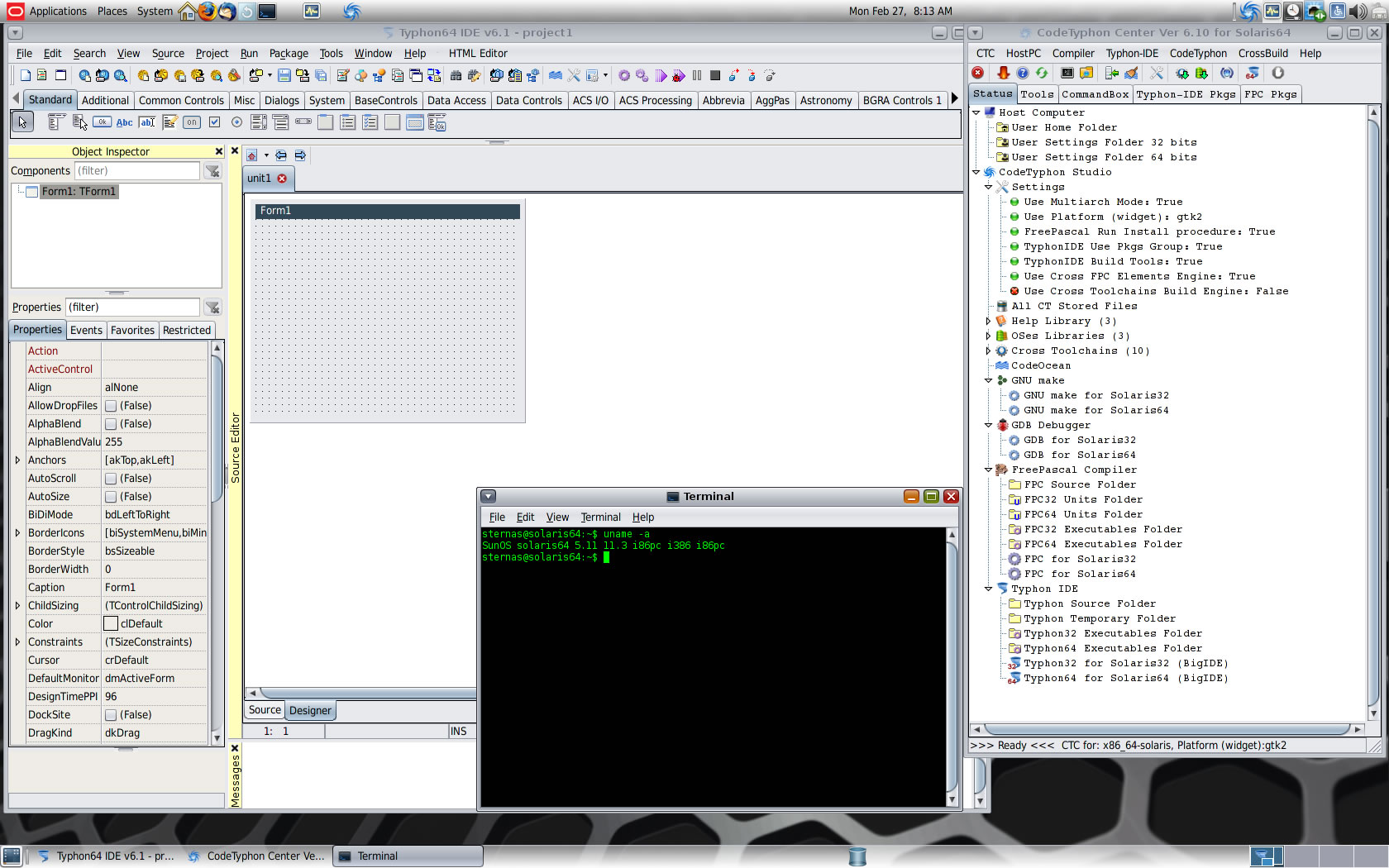Image resolution: width=1389 pixels, height=868 pixels.
Task: Pick the TMainMenu component icon
Action: point(56,122)
